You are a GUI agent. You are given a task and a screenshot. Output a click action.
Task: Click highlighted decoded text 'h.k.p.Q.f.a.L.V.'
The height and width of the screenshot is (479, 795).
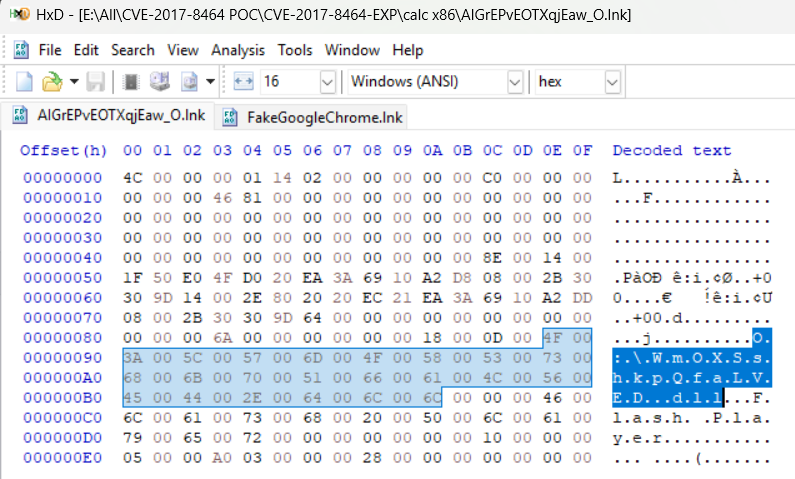click(692, 378)
